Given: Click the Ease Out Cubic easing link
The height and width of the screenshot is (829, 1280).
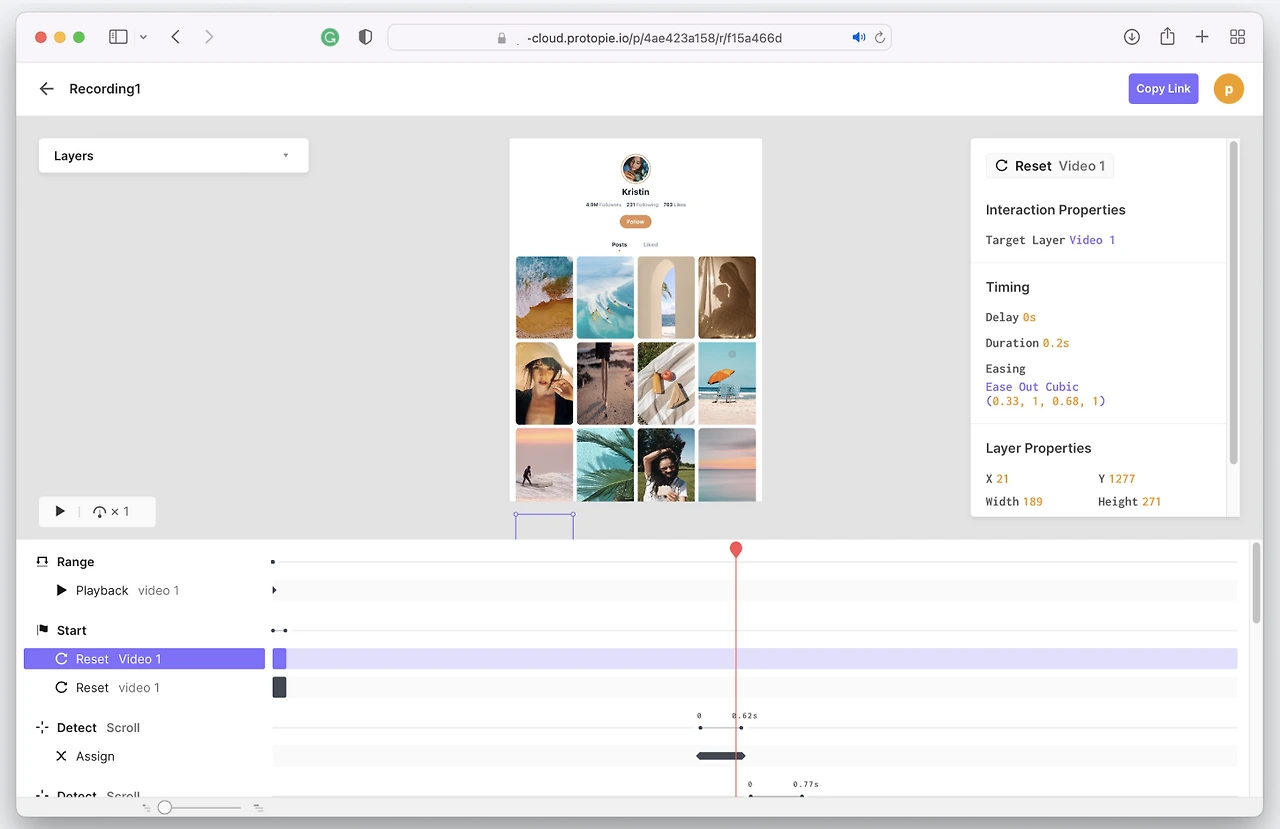Looking at the screenshot, I should [x=1032, y=387].
